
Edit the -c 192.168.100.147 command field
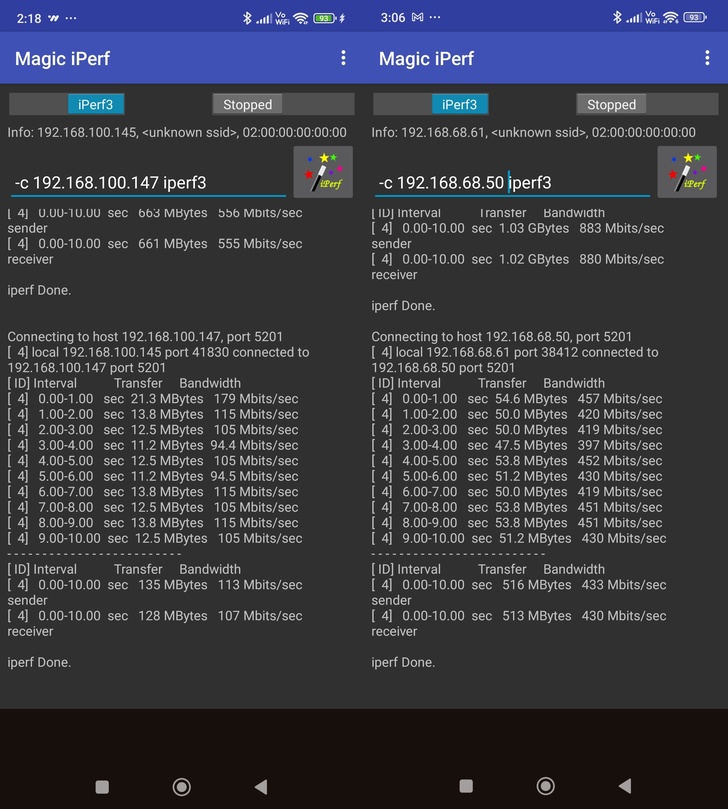tap(148, 183)
